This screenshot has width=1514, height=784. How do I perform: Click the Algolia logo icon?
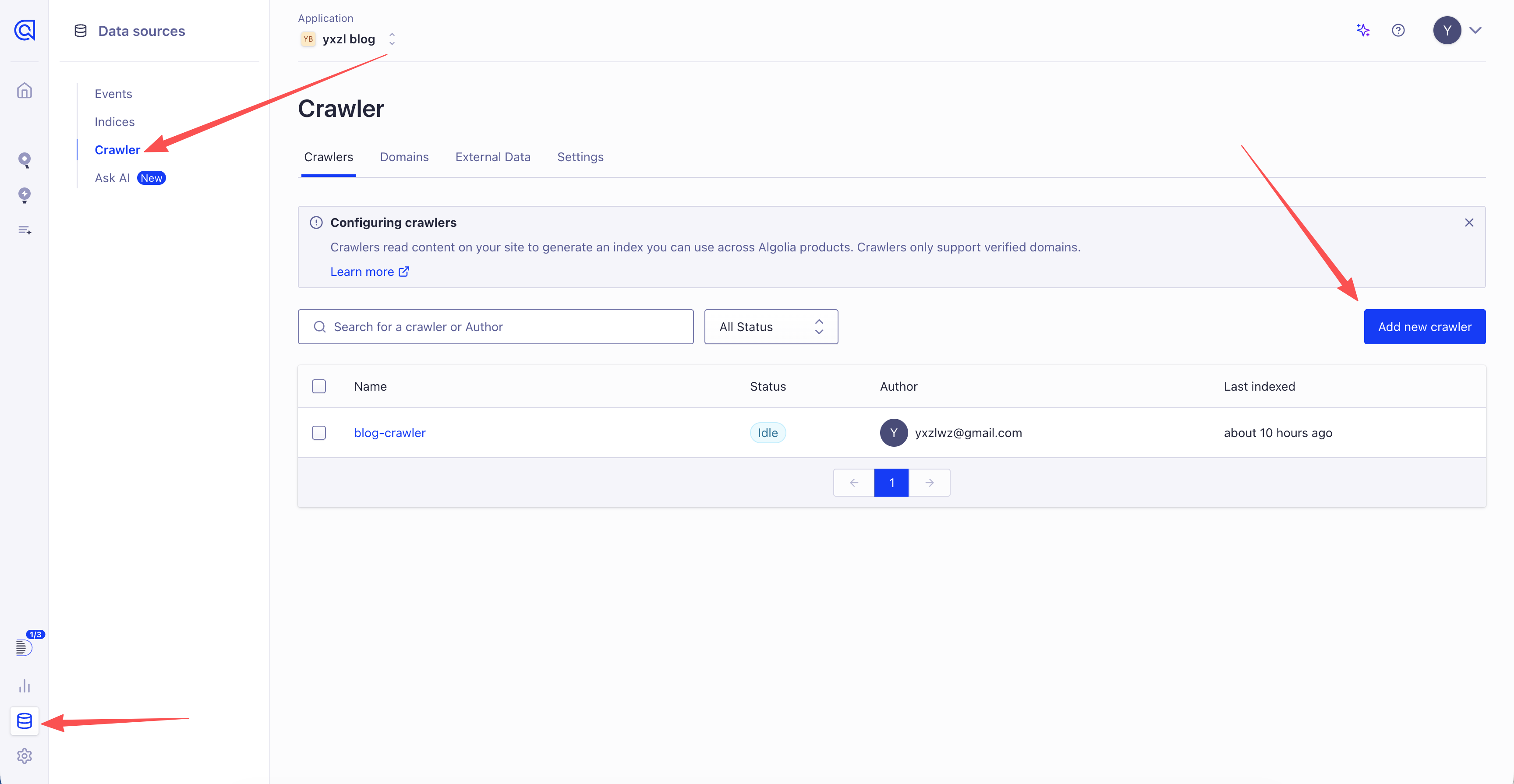(x=24, y=30)
